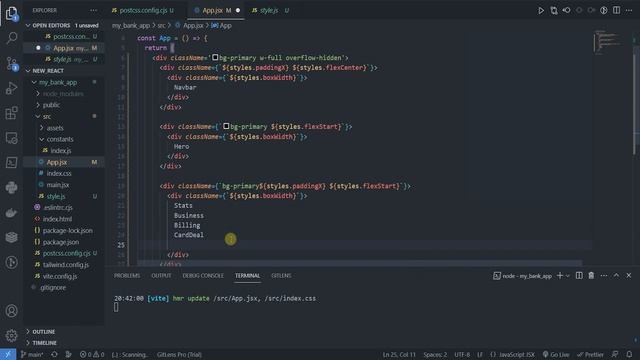Viewport: 640px width, 360px height.
Task: Expand the node_modules folder
Action: (63, 93)
